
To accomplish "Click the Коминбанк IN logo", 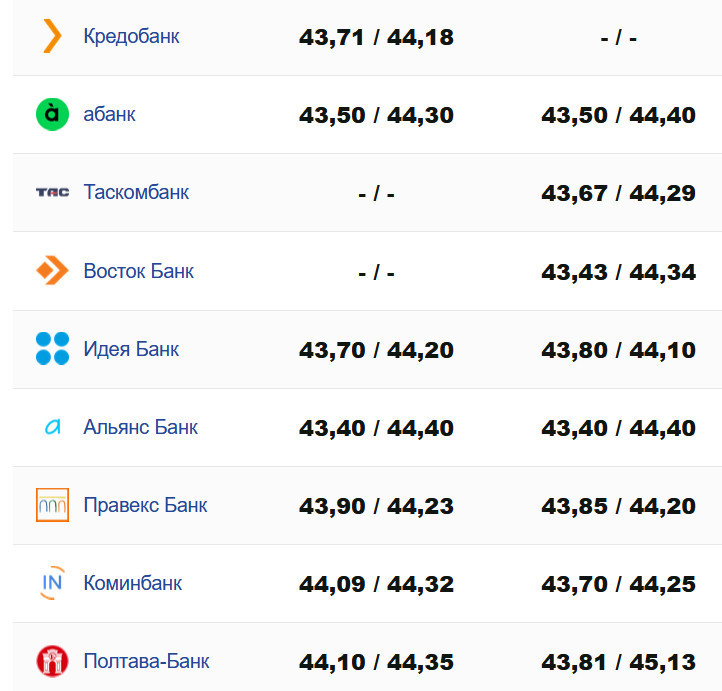I will 52,583.
